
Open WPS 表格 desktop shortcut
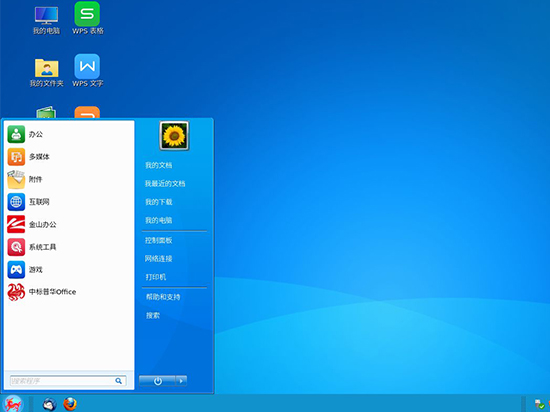coord(87,19)
